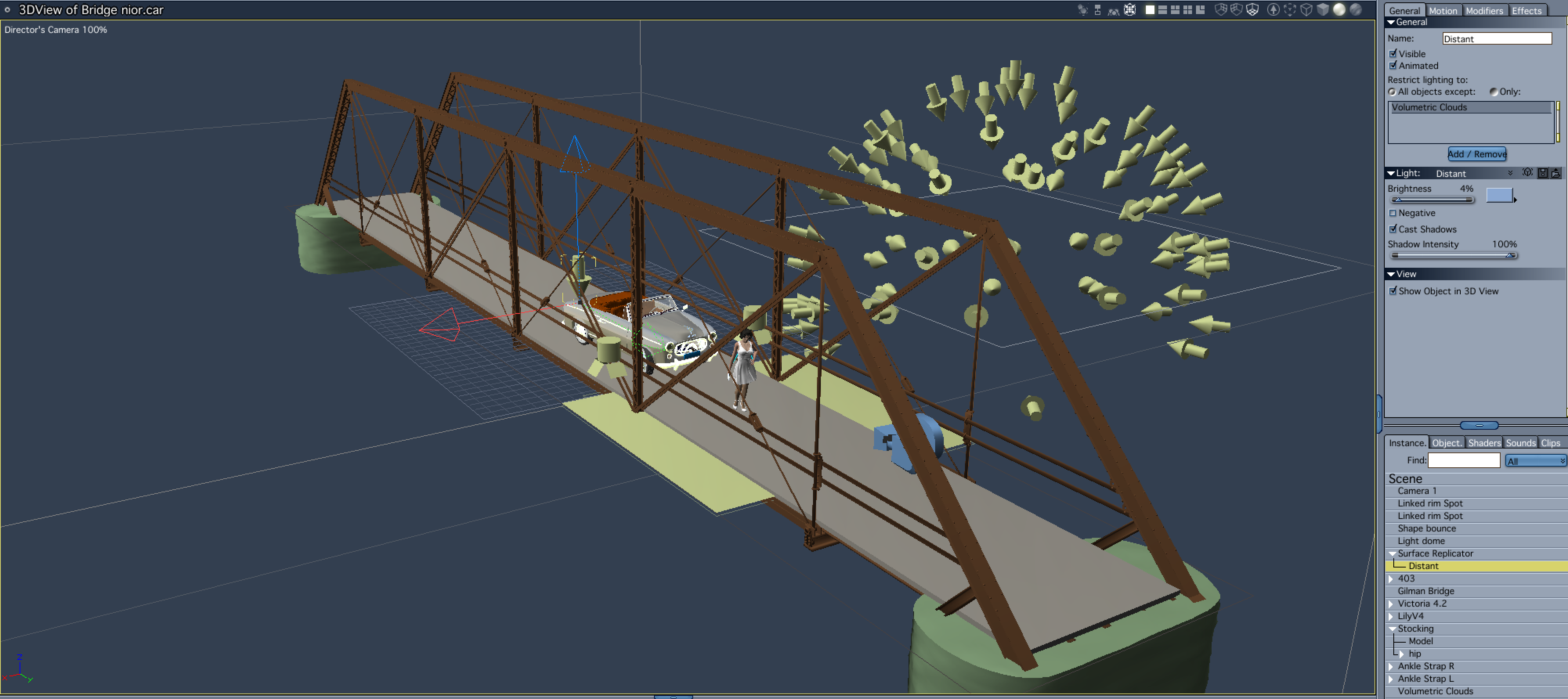Switch to the Modifiers tab
The height and width of the screenshot is (699, 1568).
coord(1484,10)
